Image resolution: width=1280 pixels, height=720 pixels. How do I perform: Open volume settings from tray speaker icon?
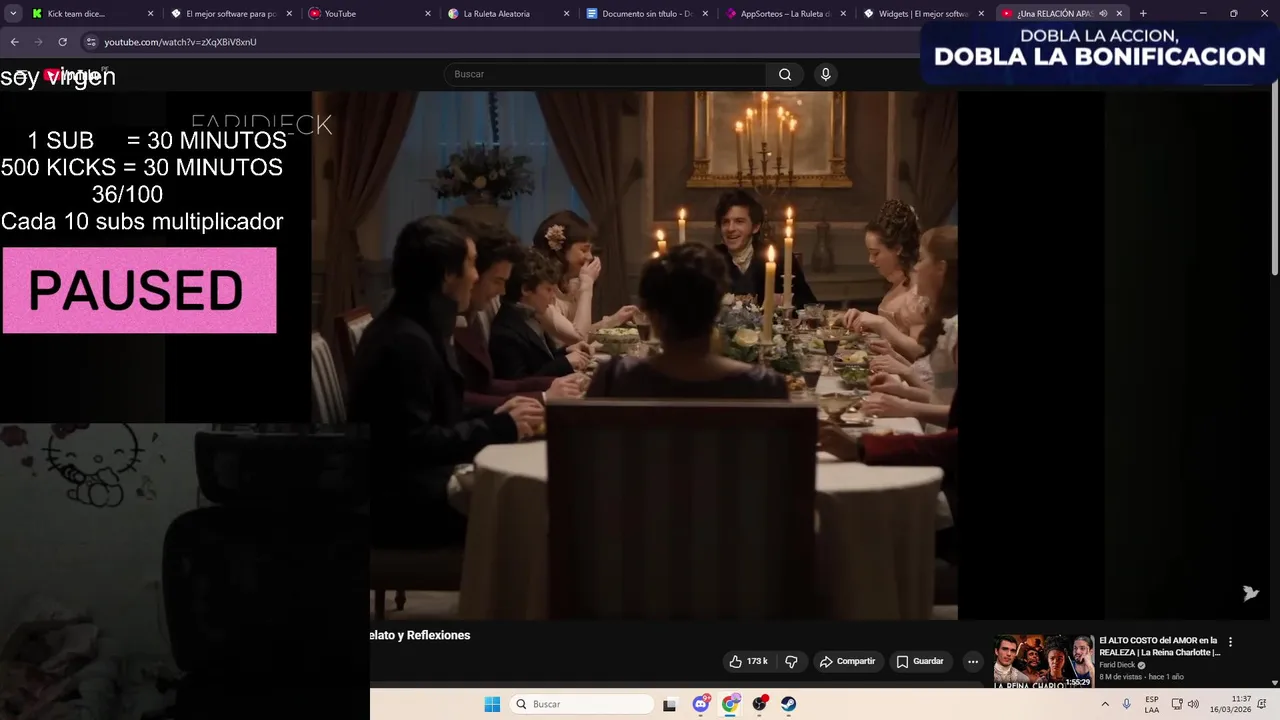pos(1193,704)
